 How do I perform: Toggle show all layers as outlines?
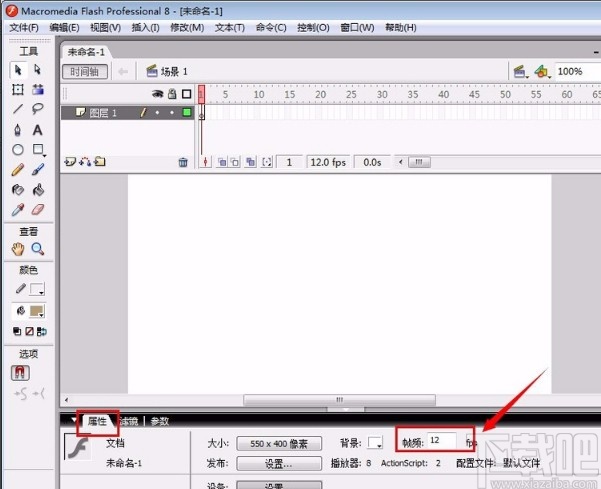(187, 94)
